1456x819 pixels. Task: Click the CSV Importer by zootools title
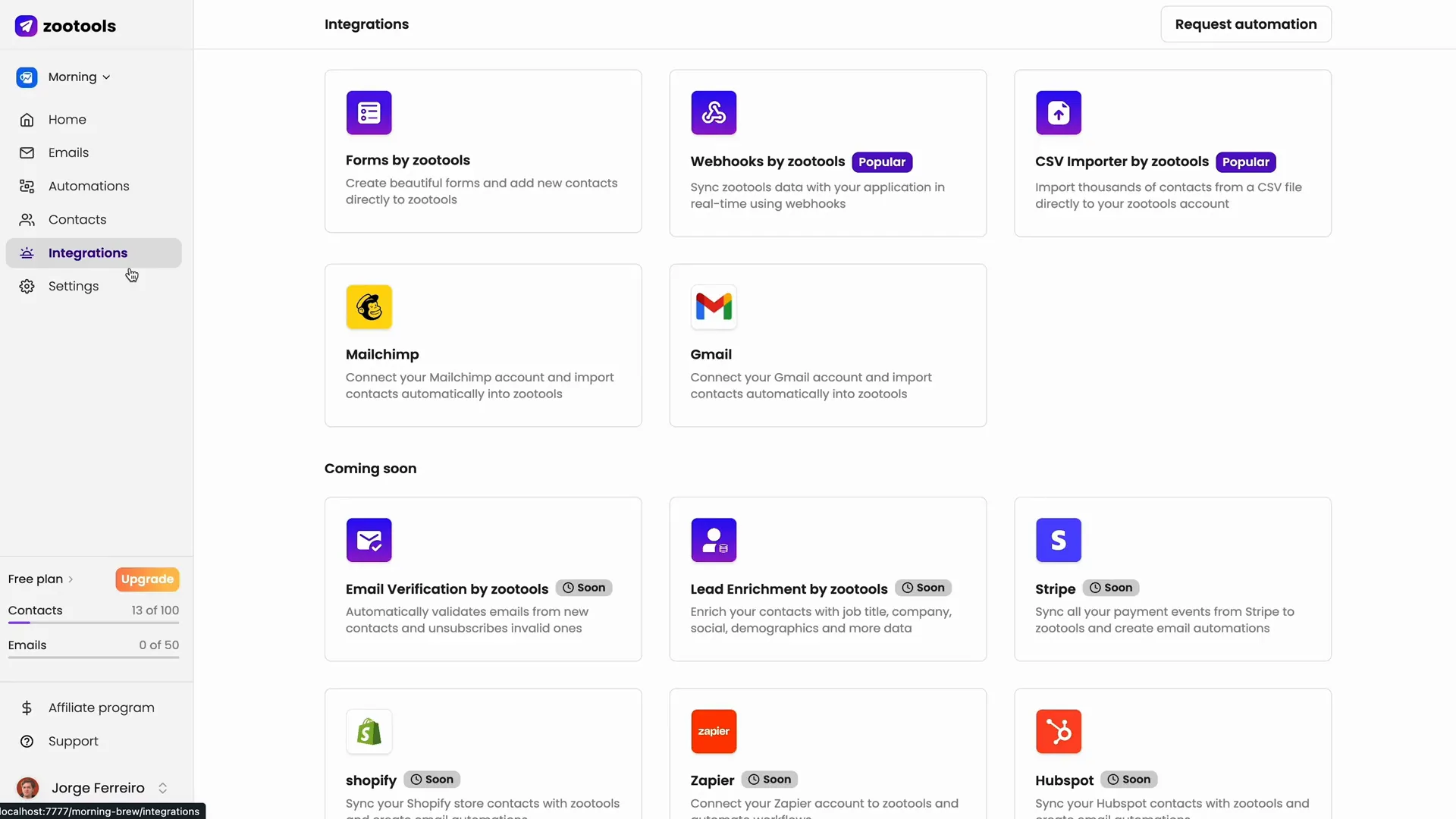coord(1122,162)
